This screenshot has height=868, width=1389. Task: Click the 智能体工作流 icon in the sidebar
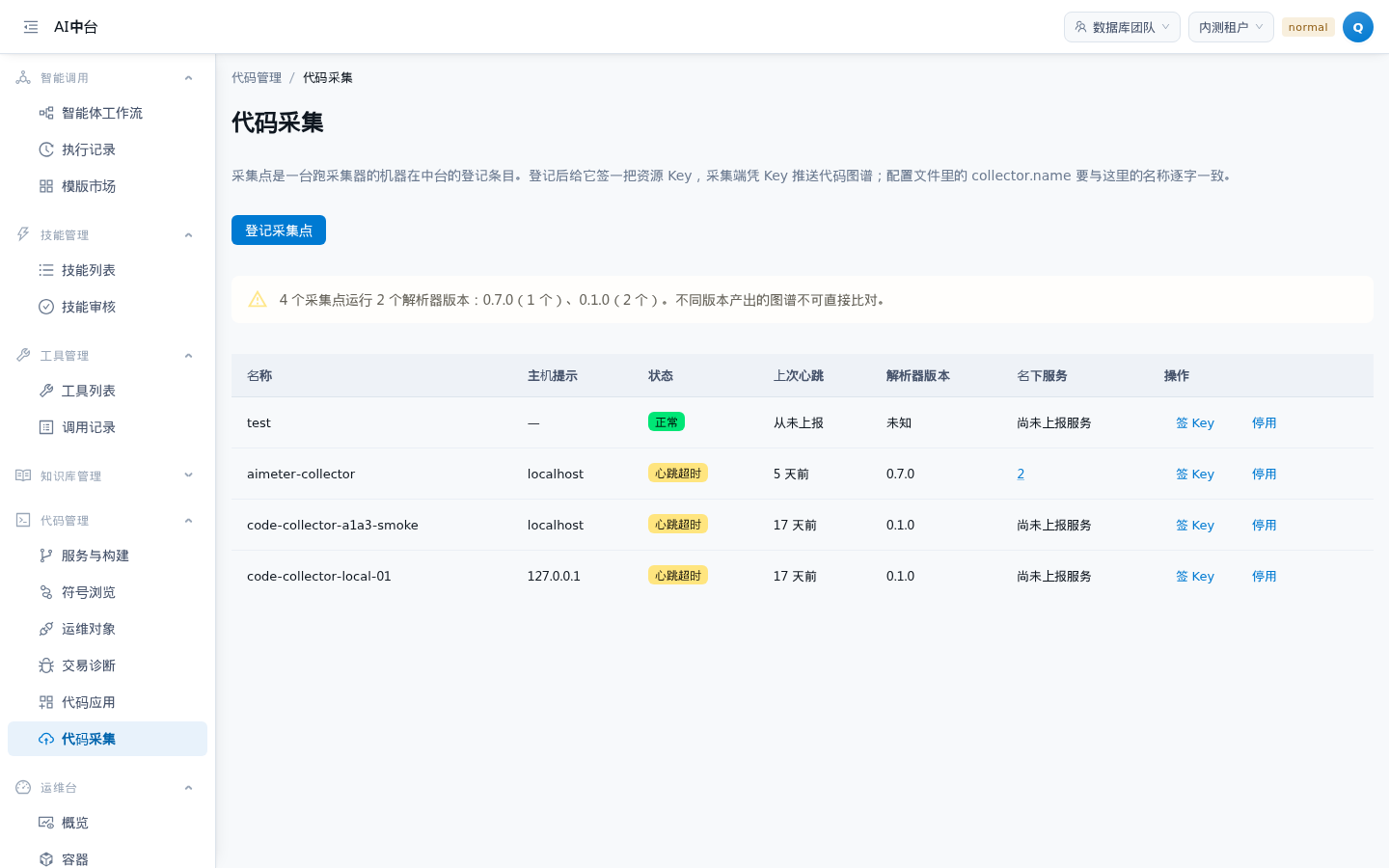tap(46, 113)
